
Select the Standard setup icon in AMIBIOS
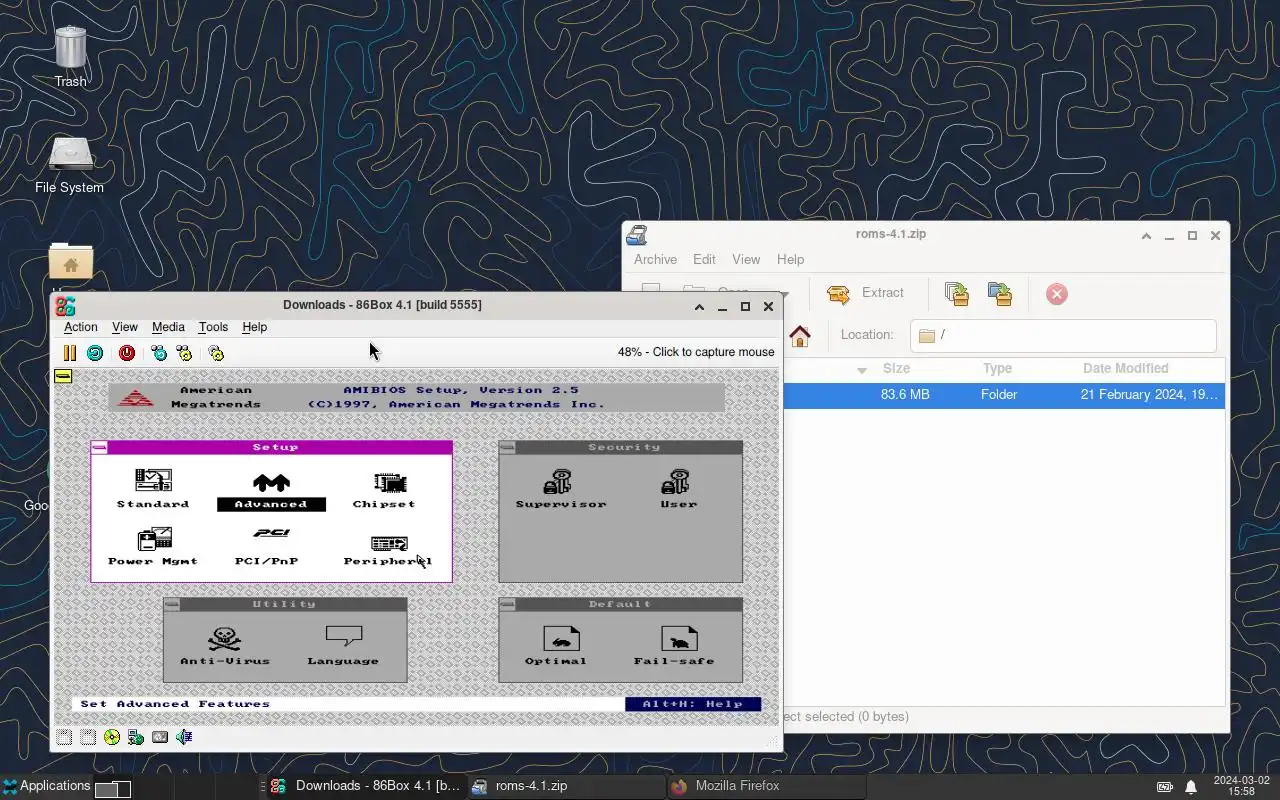tap(153, 489)
